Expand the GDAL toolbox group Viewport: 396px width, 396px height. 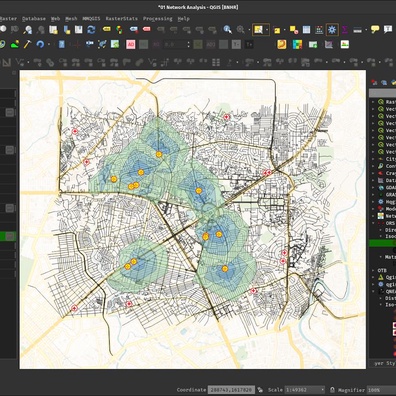pos(373,188)
